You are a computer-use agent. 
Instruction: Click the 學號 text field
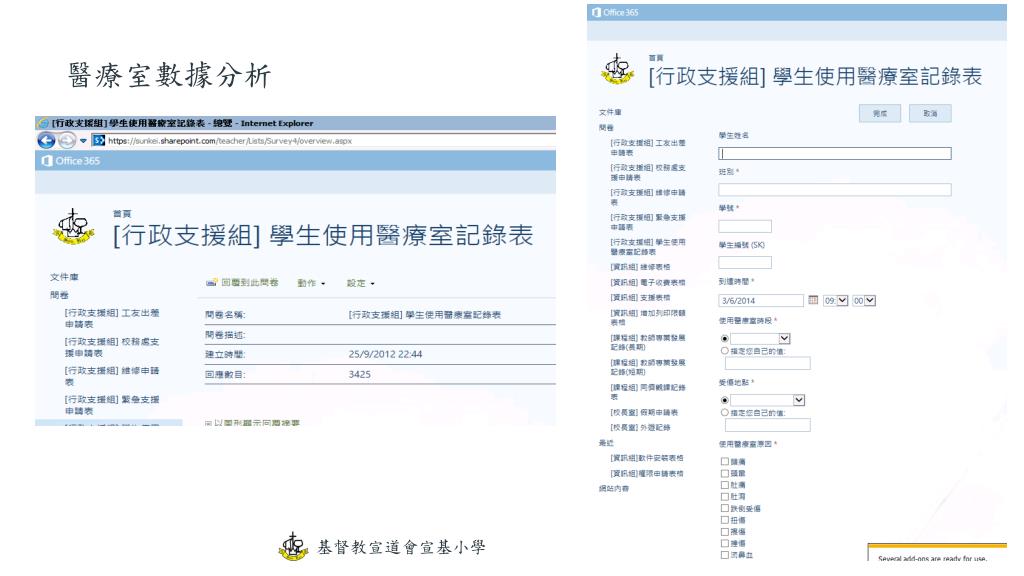point(744,227)
